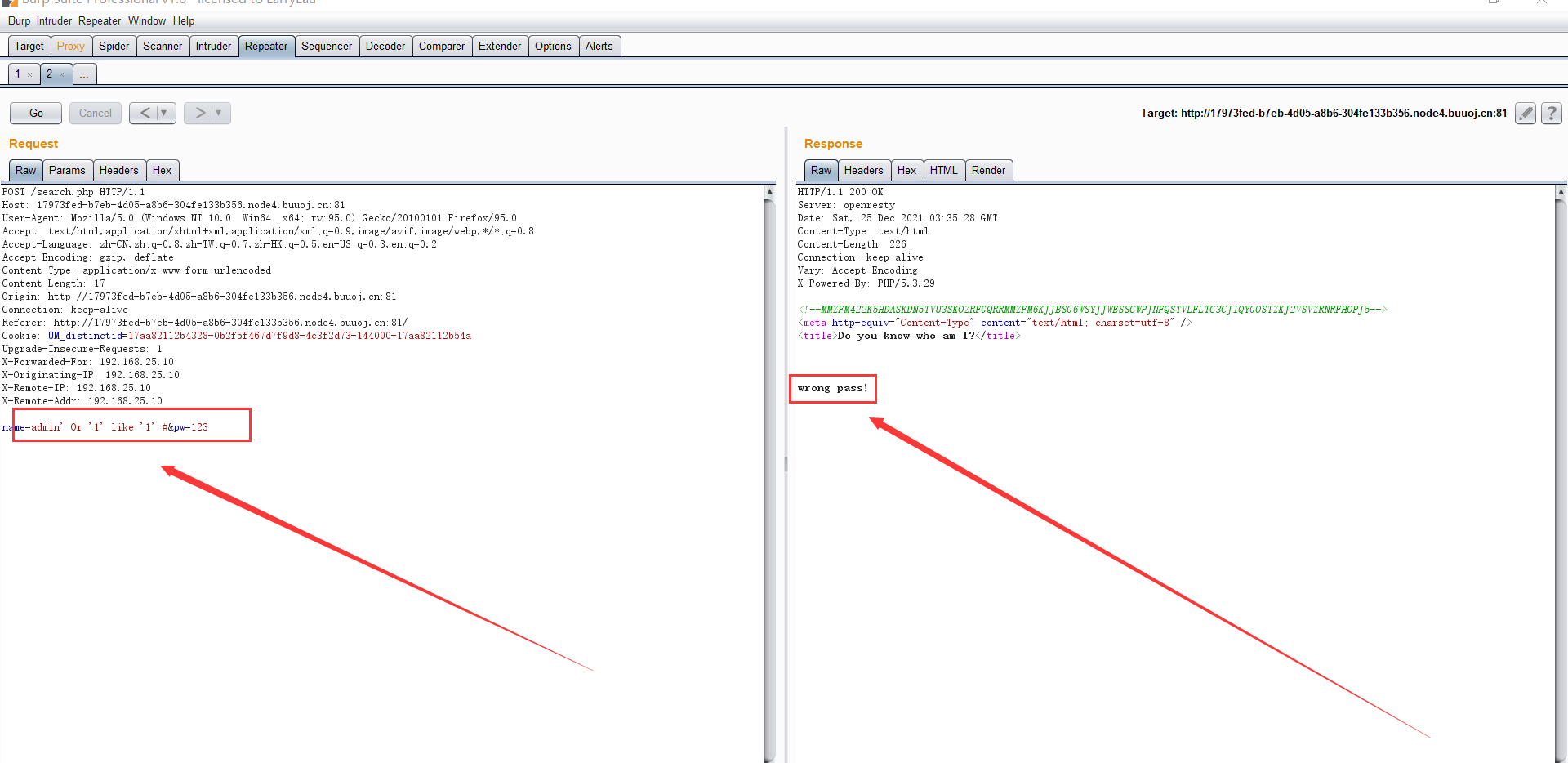Select the Repeater tool tab
This screenshot has width=1568, height=763.
266,47
